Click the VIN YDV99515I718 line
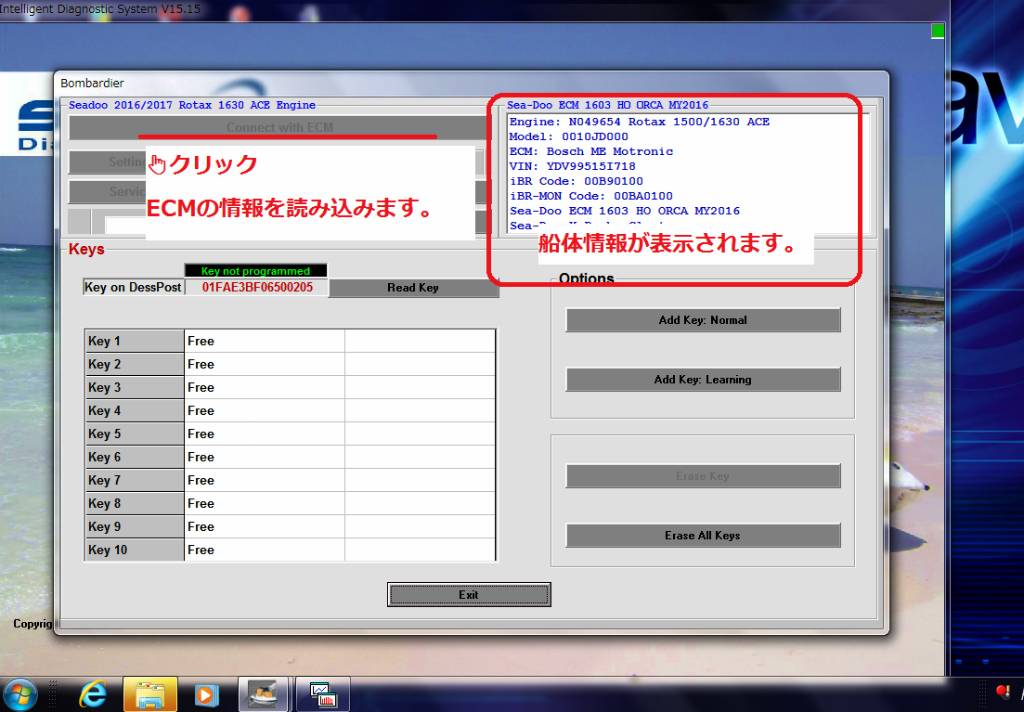The height and width of the screenshot is (712, 1024). [x=572, y=167]
